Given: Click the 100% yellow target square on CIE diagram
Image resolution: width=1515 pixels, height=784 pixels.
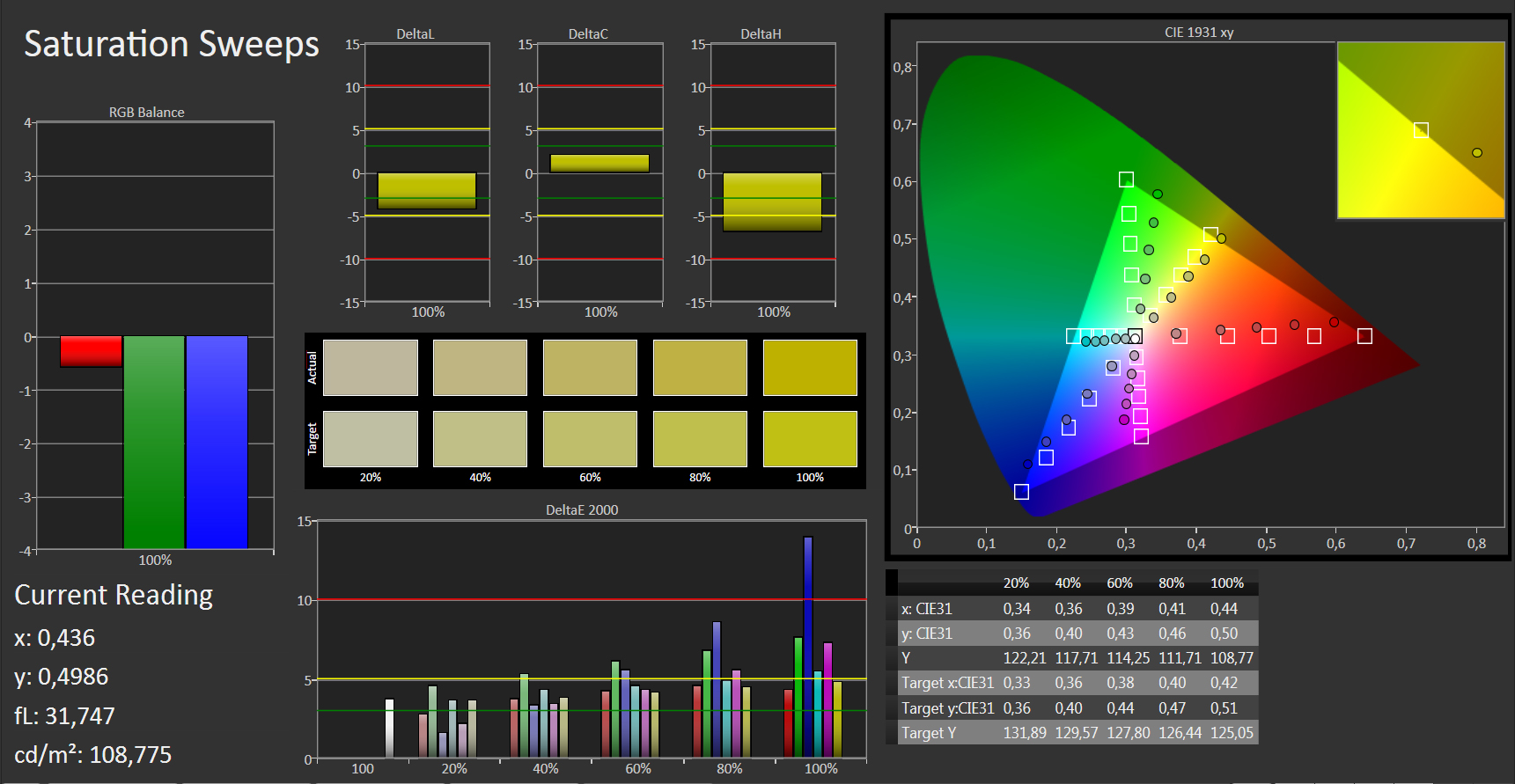Looking at the screenshot, I should (1210, 235).
